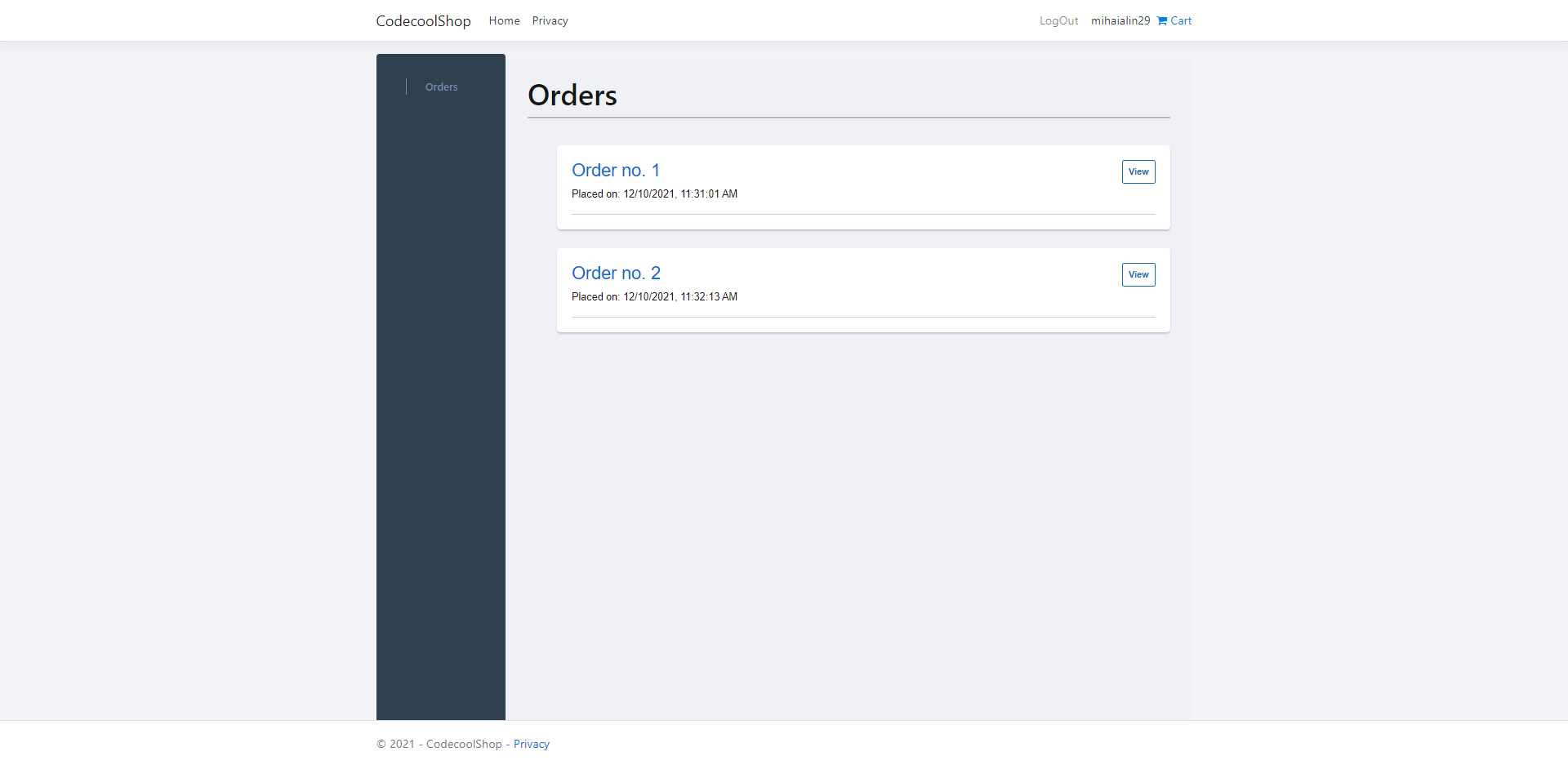Image resolution: width=1568 pixels, height=765 pixels.
Task: View details of Order no. 2
Action: click(x=1138, y=274)
